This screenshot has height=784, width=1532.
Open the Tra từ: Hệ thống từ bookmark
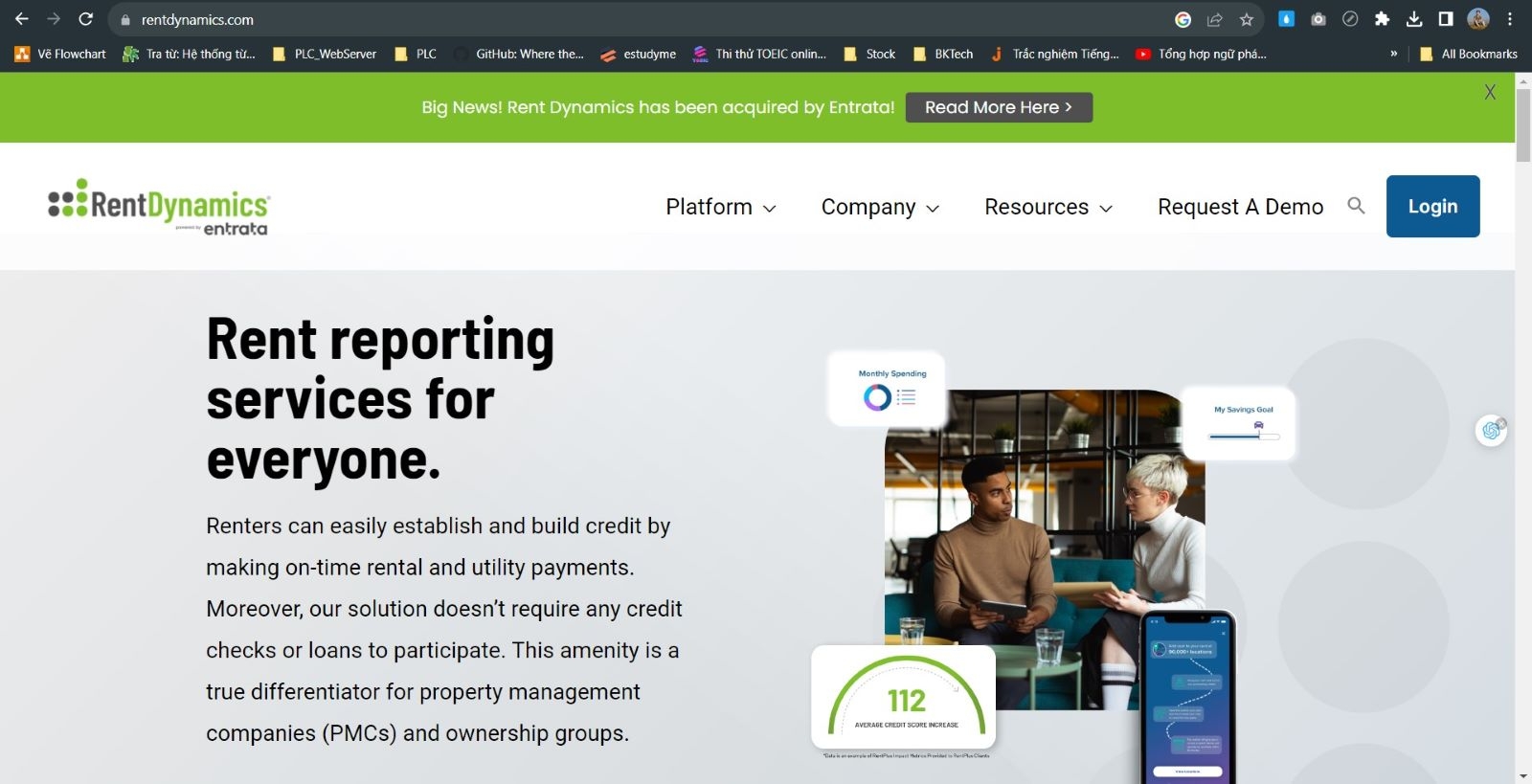[190, 55]
